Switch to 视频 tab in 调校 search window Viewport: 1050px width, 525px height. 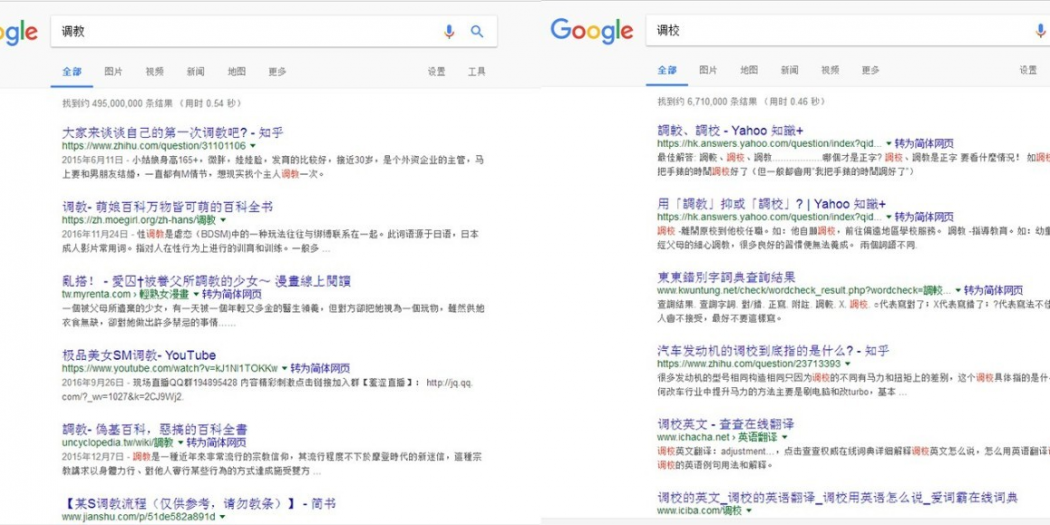coord(830,70)
